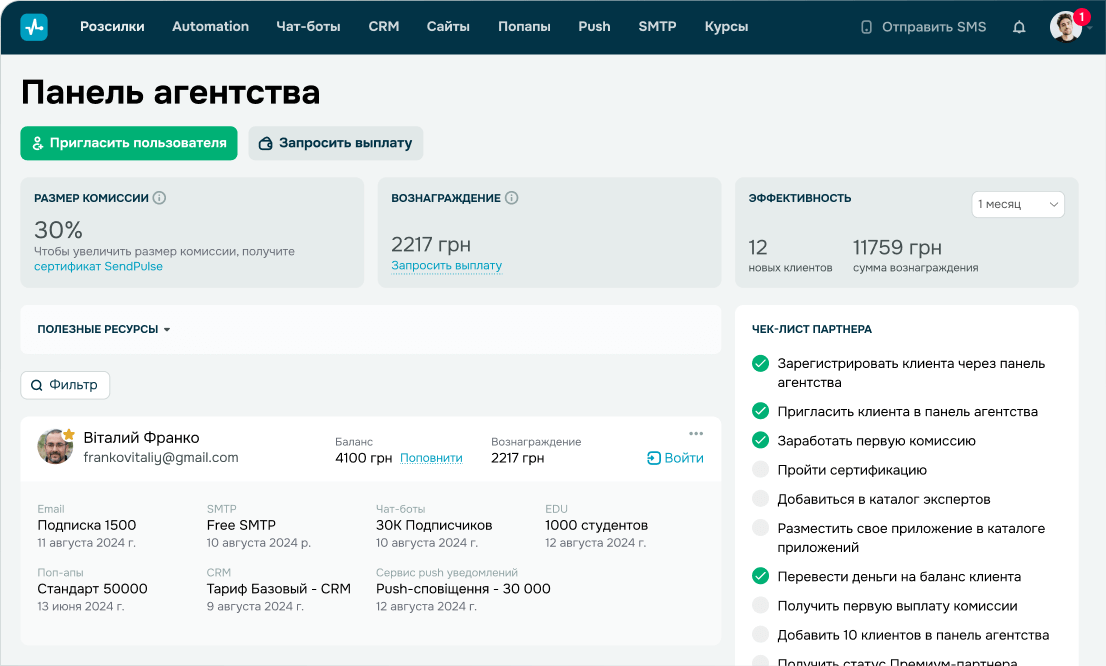Image resolution: width=1106 pixels, height=666 pixels.
Task: Open the Чат-боты menu item
Action: (308, 27)
